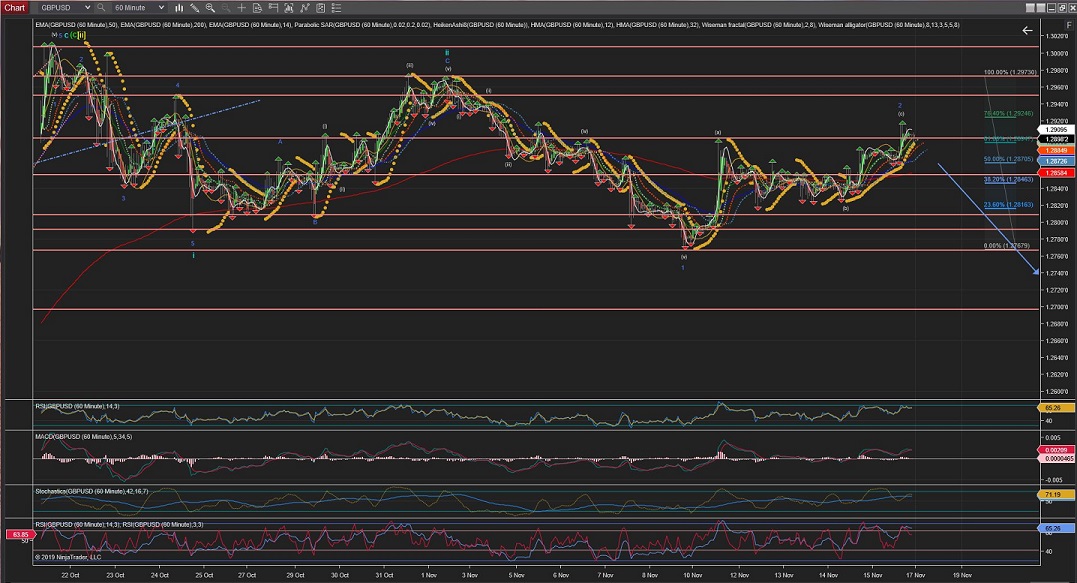
Task: Show the data box
Action: click(257, 7)
